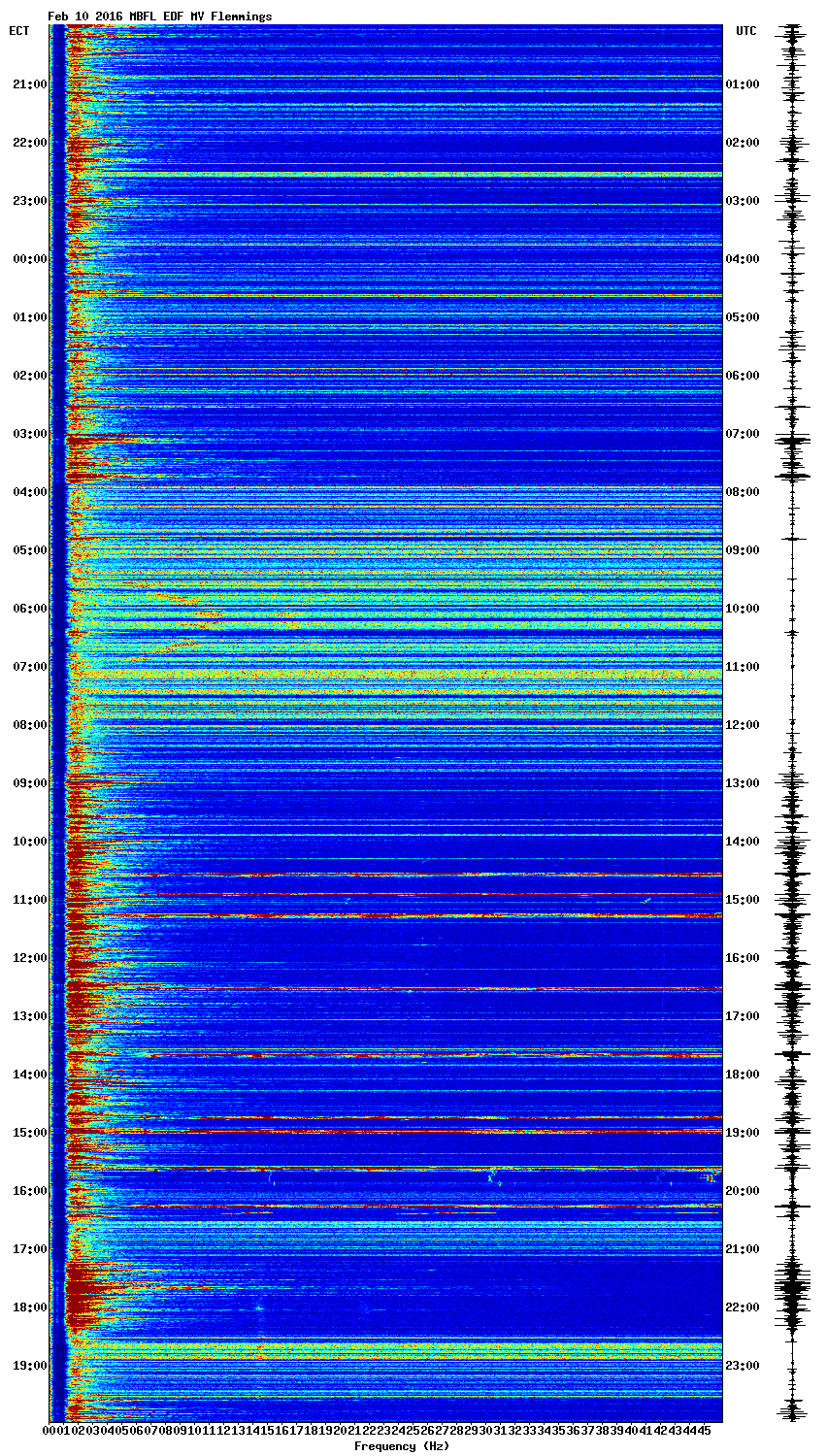Select the 00:00 label on the ECT axis
827x1456 pixels.
(30, 259)
